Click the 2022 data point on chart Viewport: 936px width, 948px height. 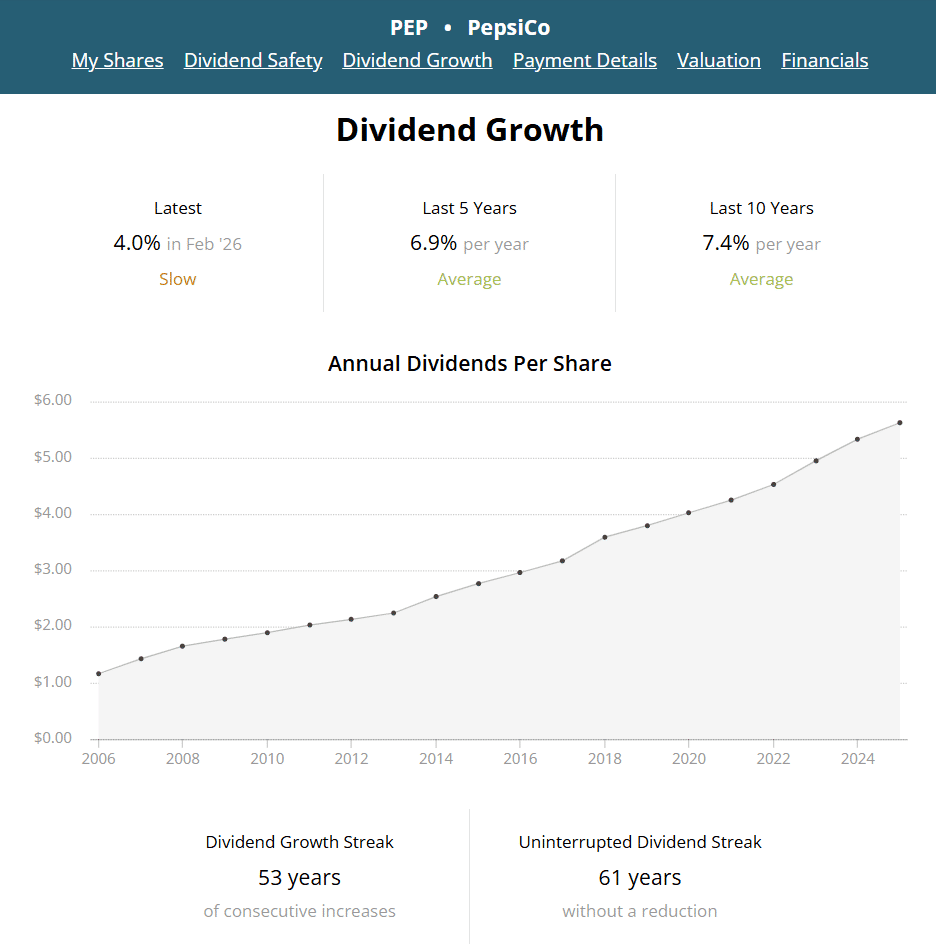773,484
